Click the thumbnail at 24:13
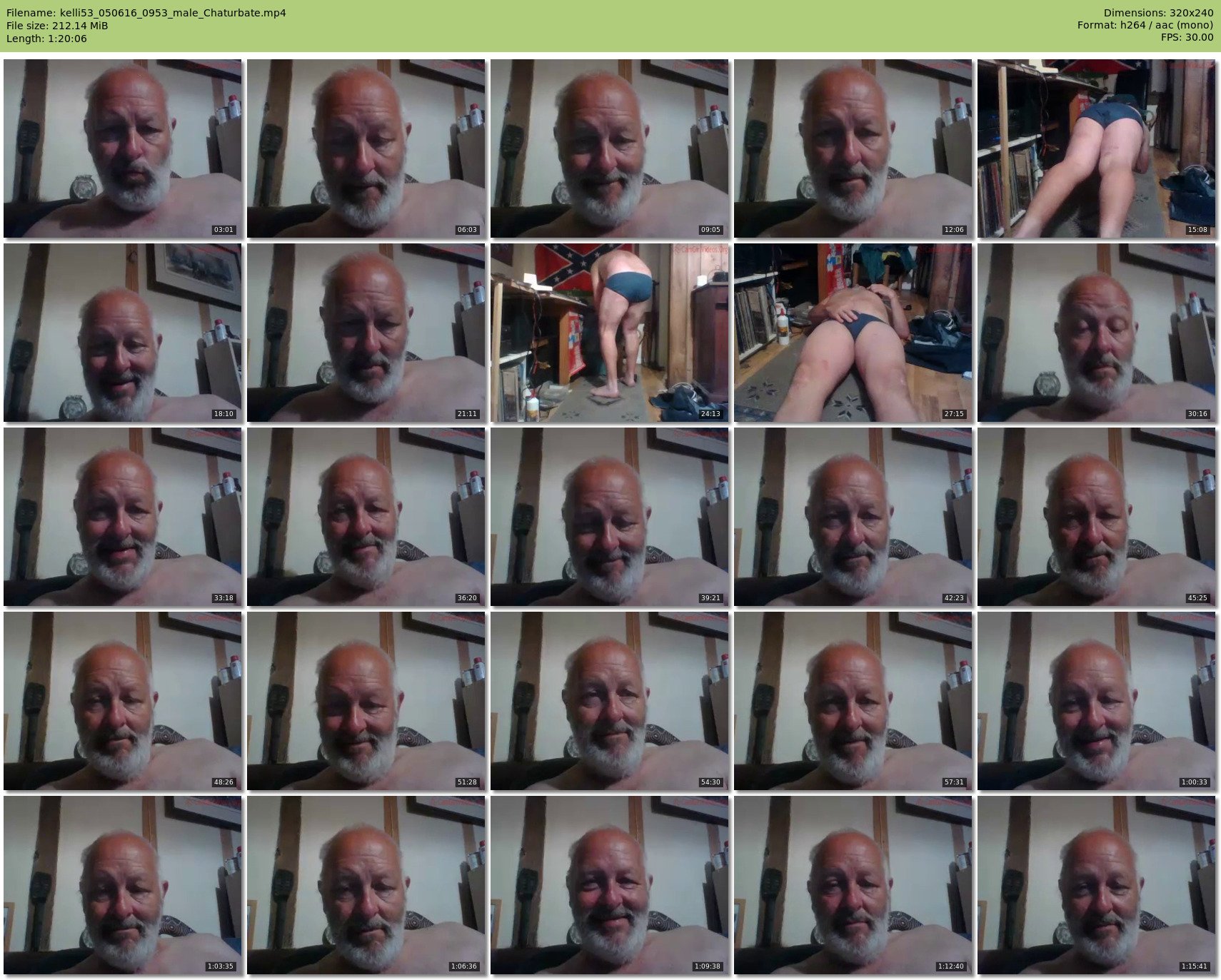This screenshot has width=1221, height=980. [610, 333]
